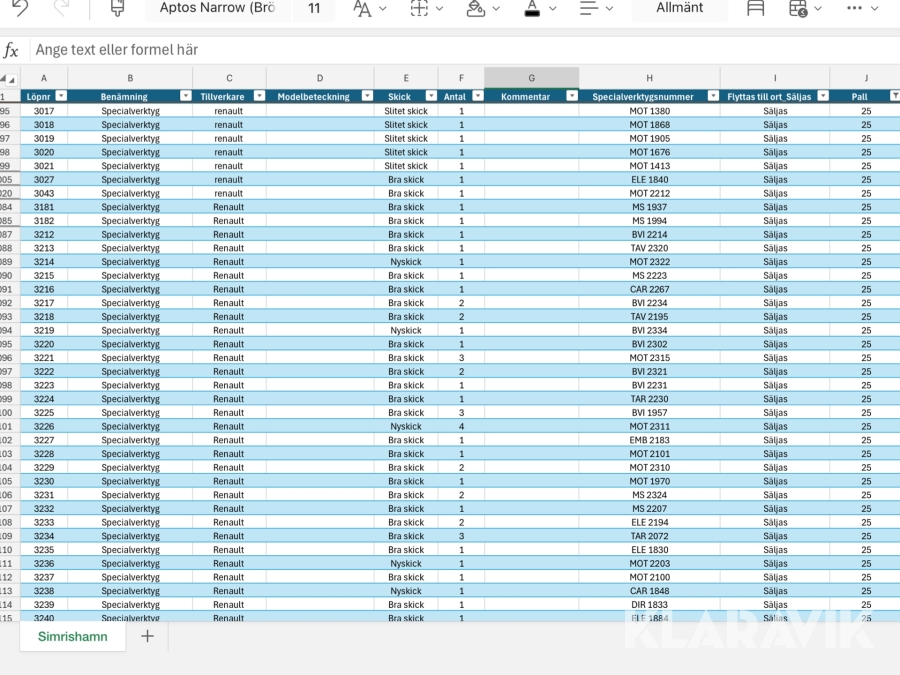This screenshot has width=900, height=675.
Task: Open the cell borders icon
Action: (x=419, y=8)
